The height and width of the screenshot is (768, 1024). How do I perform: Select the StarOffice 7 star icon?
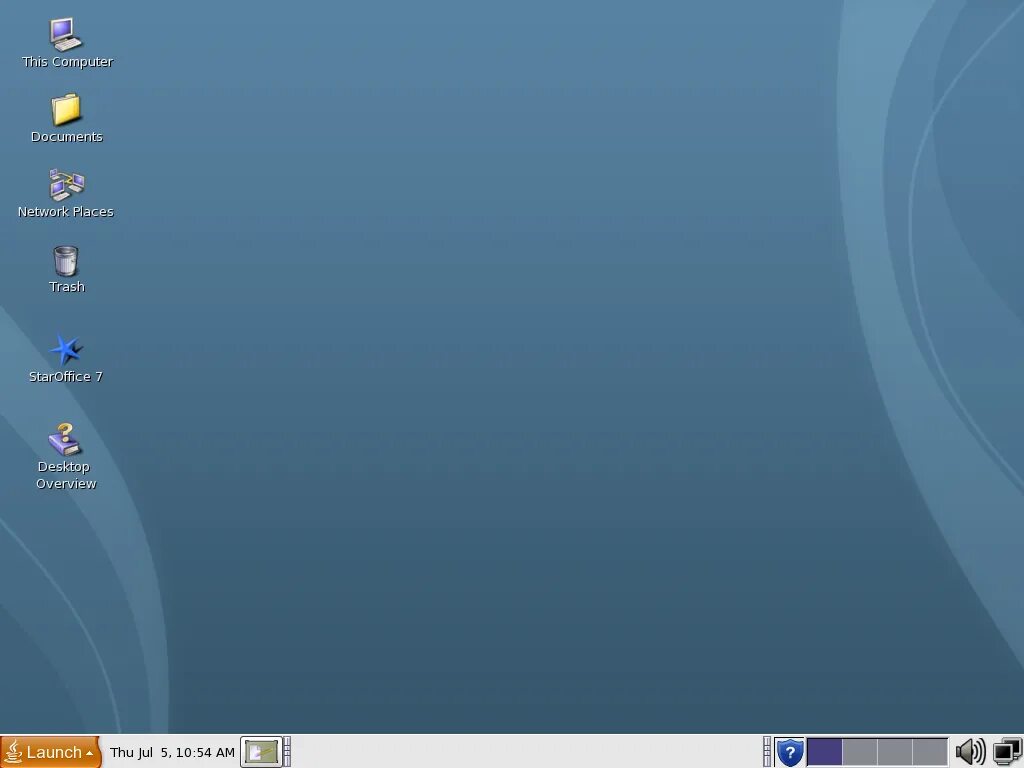tap(66, 349)
